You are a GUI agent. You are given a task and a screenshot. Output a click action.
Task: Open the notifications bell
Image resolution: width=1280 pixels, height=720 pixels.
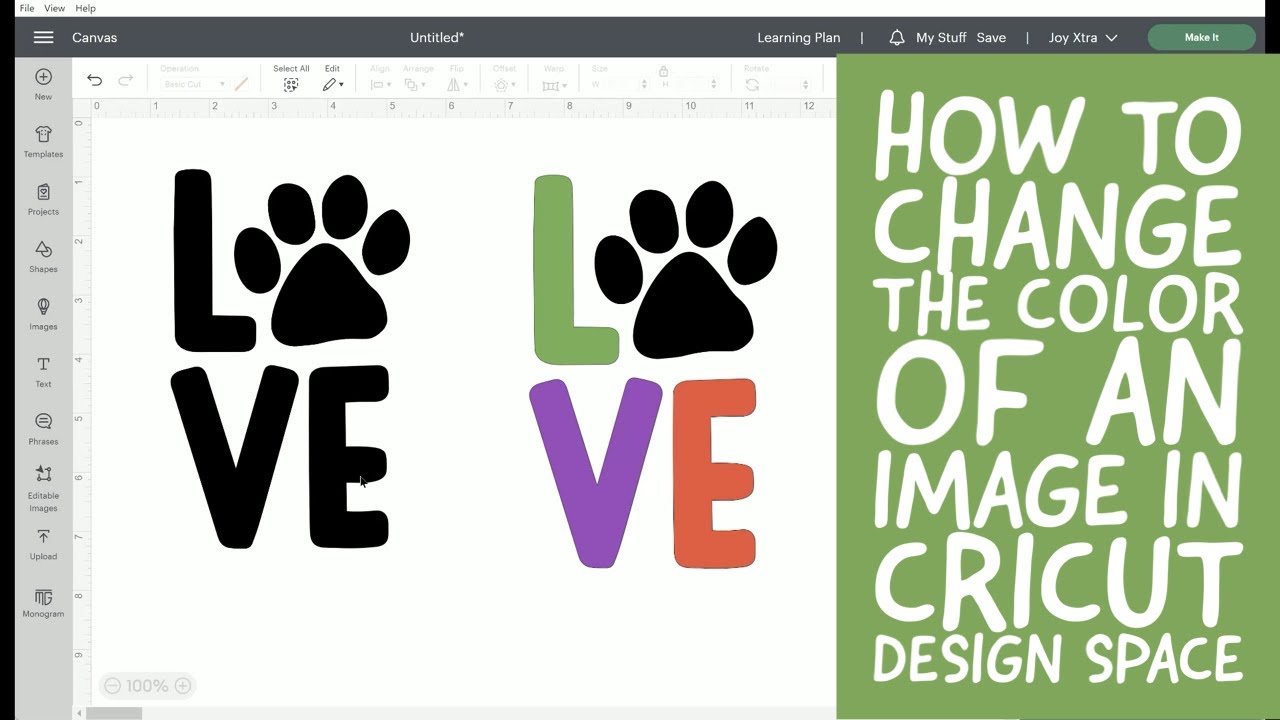(x=897, y=37)
